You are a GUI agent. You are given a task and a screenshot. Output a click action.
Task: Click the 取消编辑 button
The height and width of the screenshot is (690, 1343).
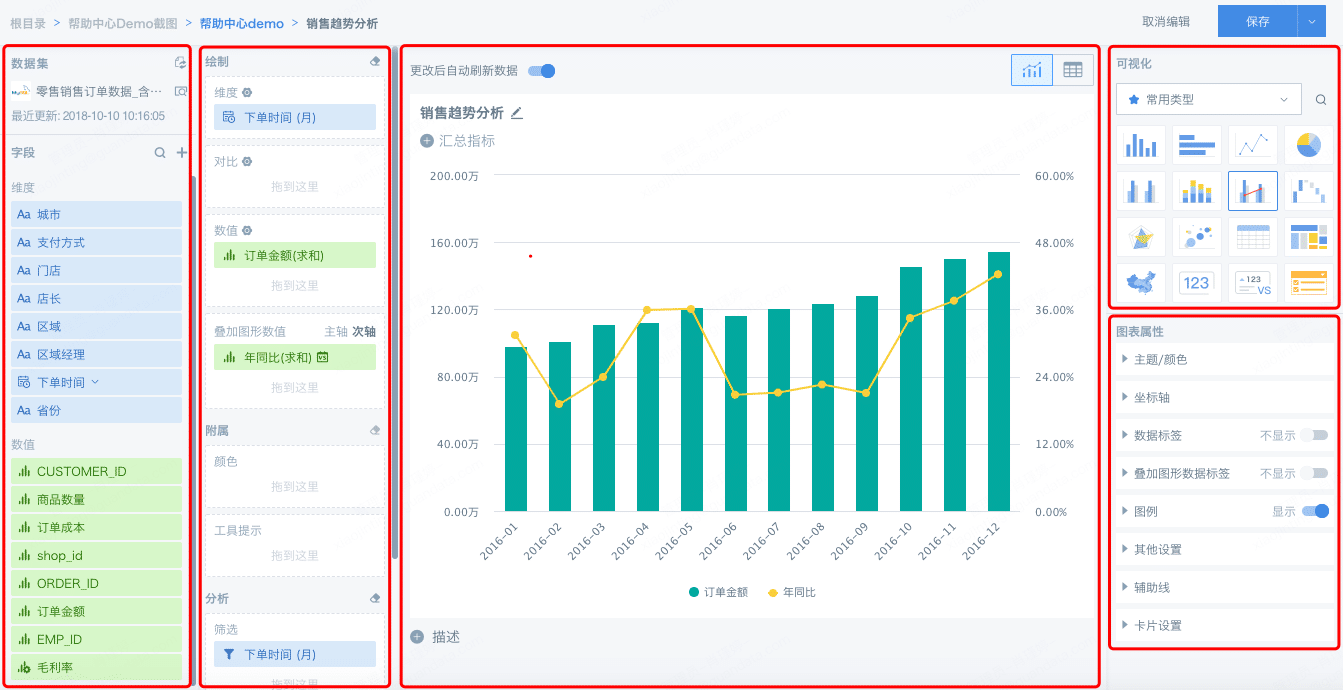1166,22
